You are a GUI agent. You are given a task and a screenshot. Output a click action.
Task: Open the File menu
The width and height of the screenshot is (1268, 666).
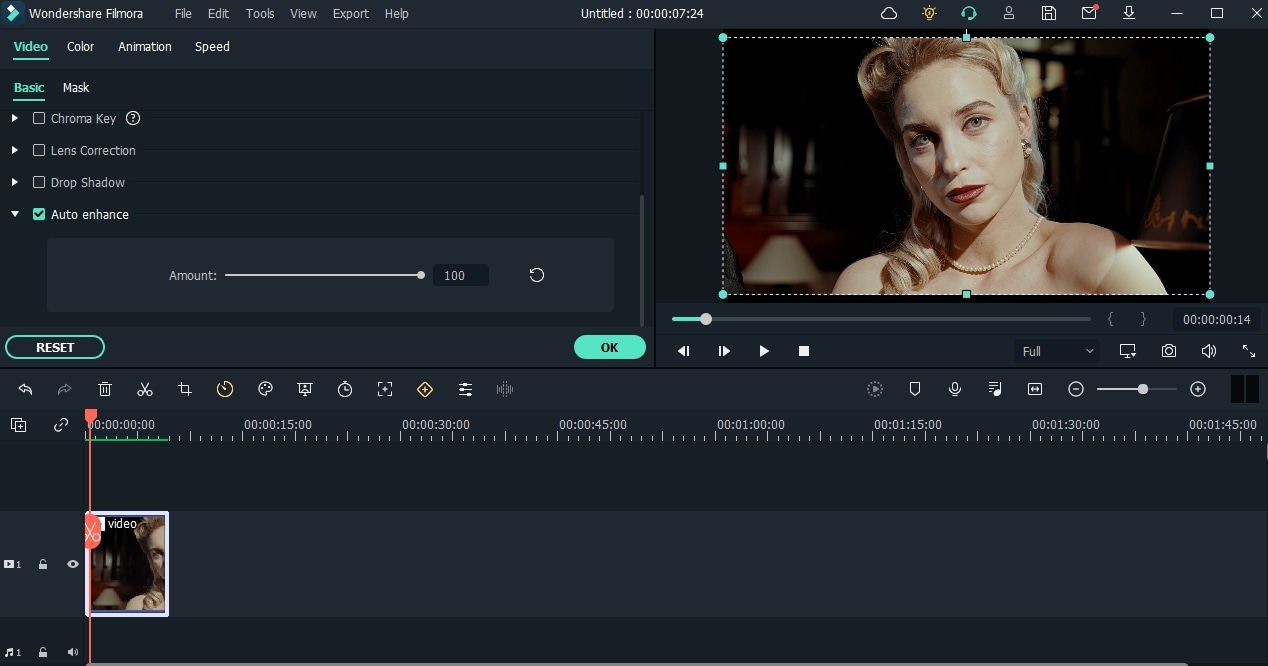click(183, 13)
